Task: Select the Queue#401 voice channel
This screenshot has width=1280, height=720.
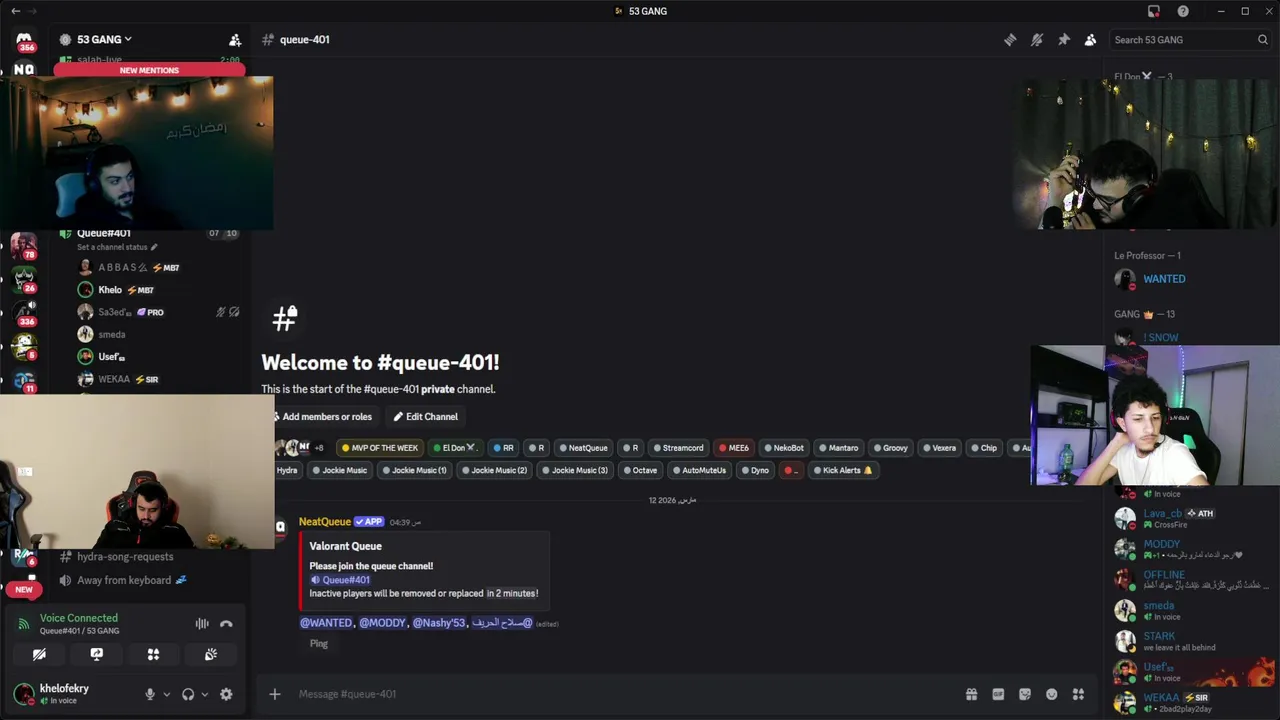Action: [103, 233]
